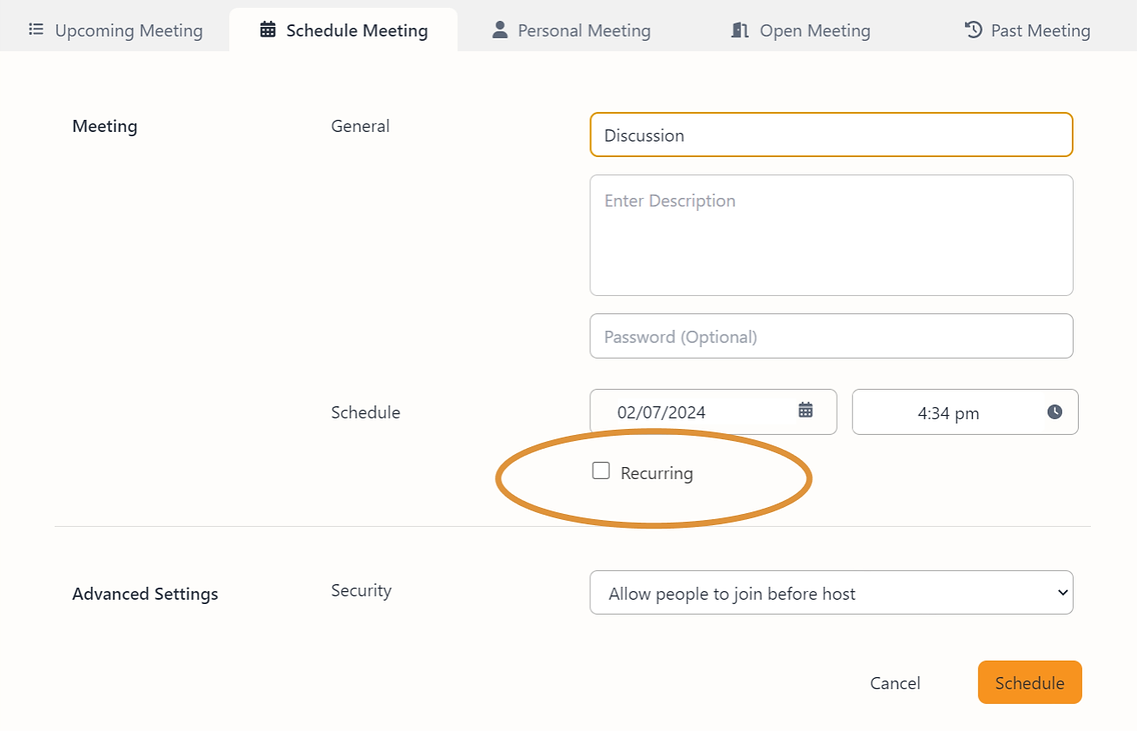Click into the Enter Description text area

pos(831,235)
